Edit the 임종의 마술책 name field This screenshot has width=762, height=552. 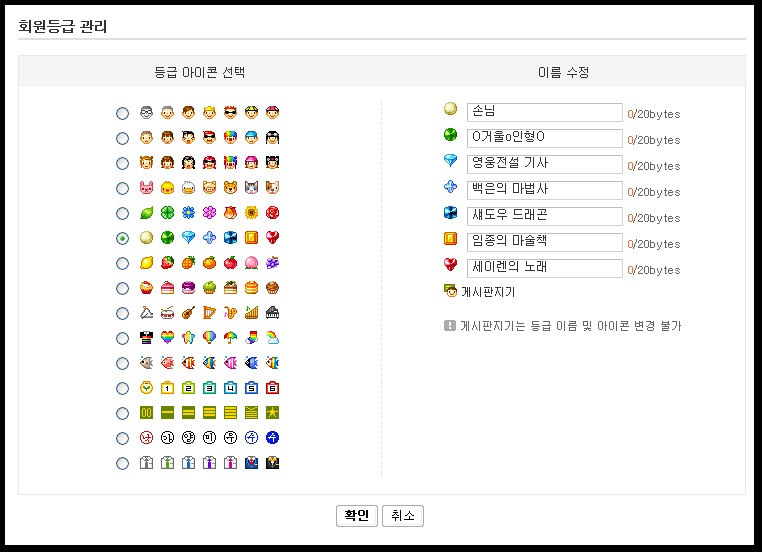(544, 242)
